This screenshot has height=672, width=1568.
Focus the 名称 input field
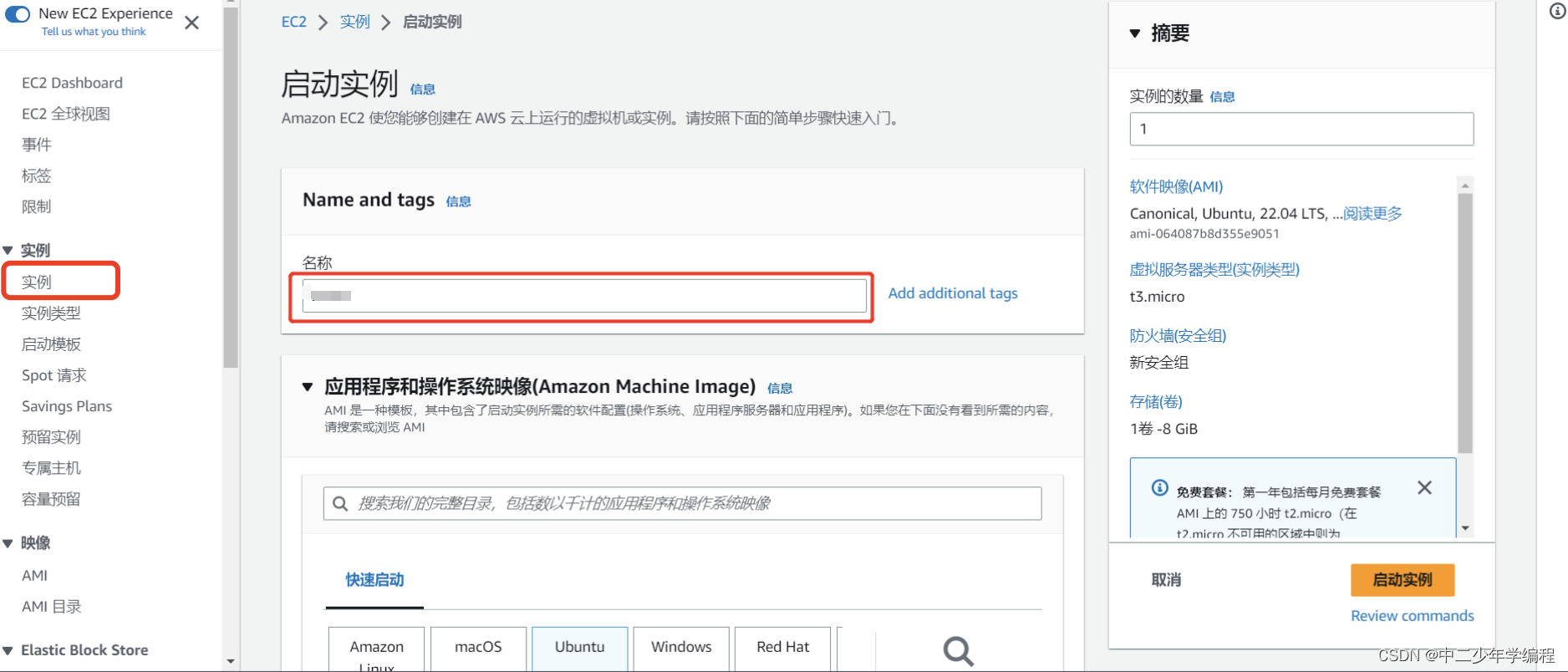pyautogui.click(x=584, y=296)
